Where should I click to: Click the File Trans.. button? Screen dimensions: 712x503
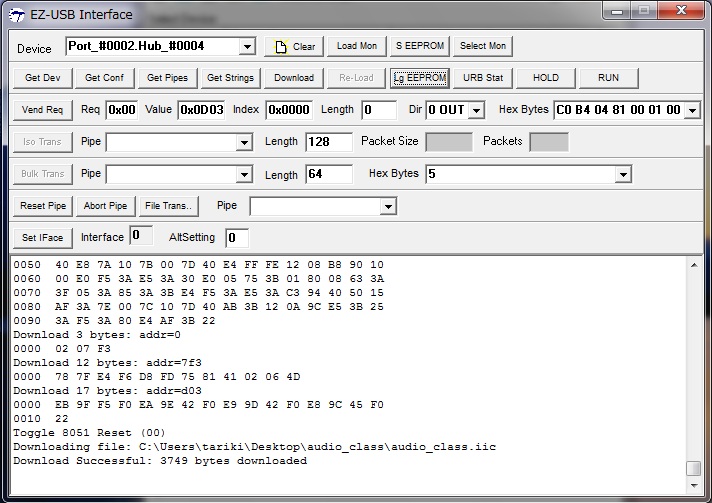click(x=168, y=206)
